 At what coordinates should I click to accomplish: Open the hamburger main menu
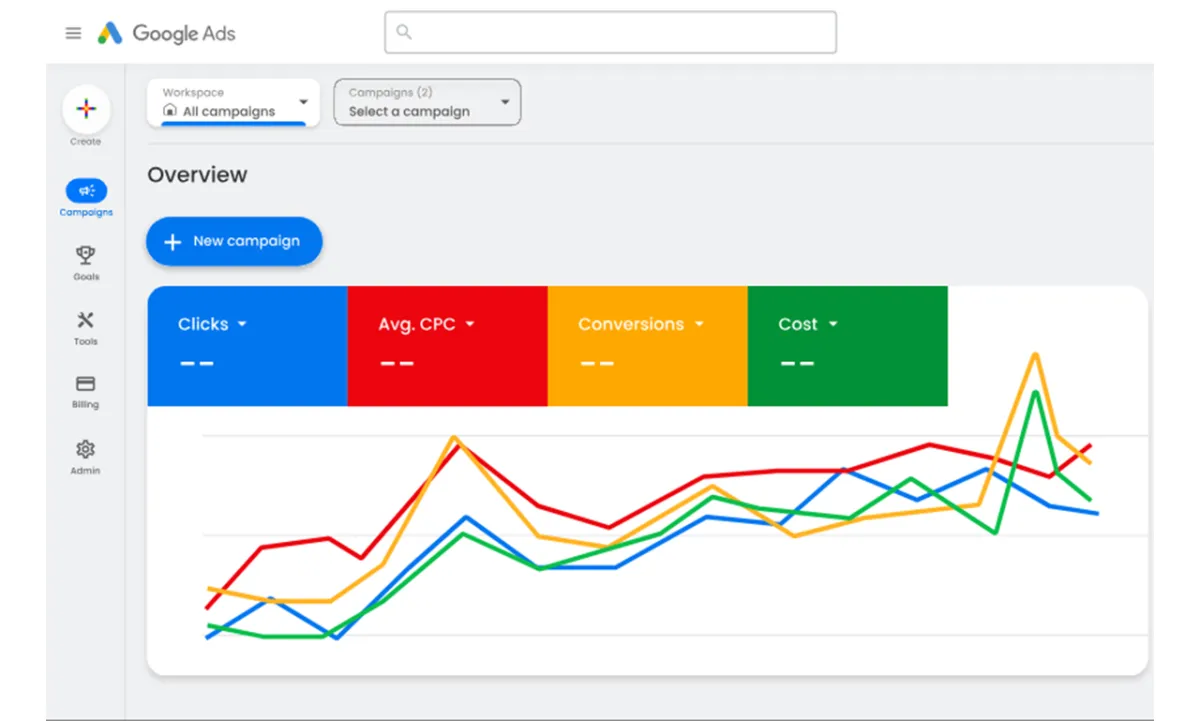pyautogui.click(x=73, y=33)
